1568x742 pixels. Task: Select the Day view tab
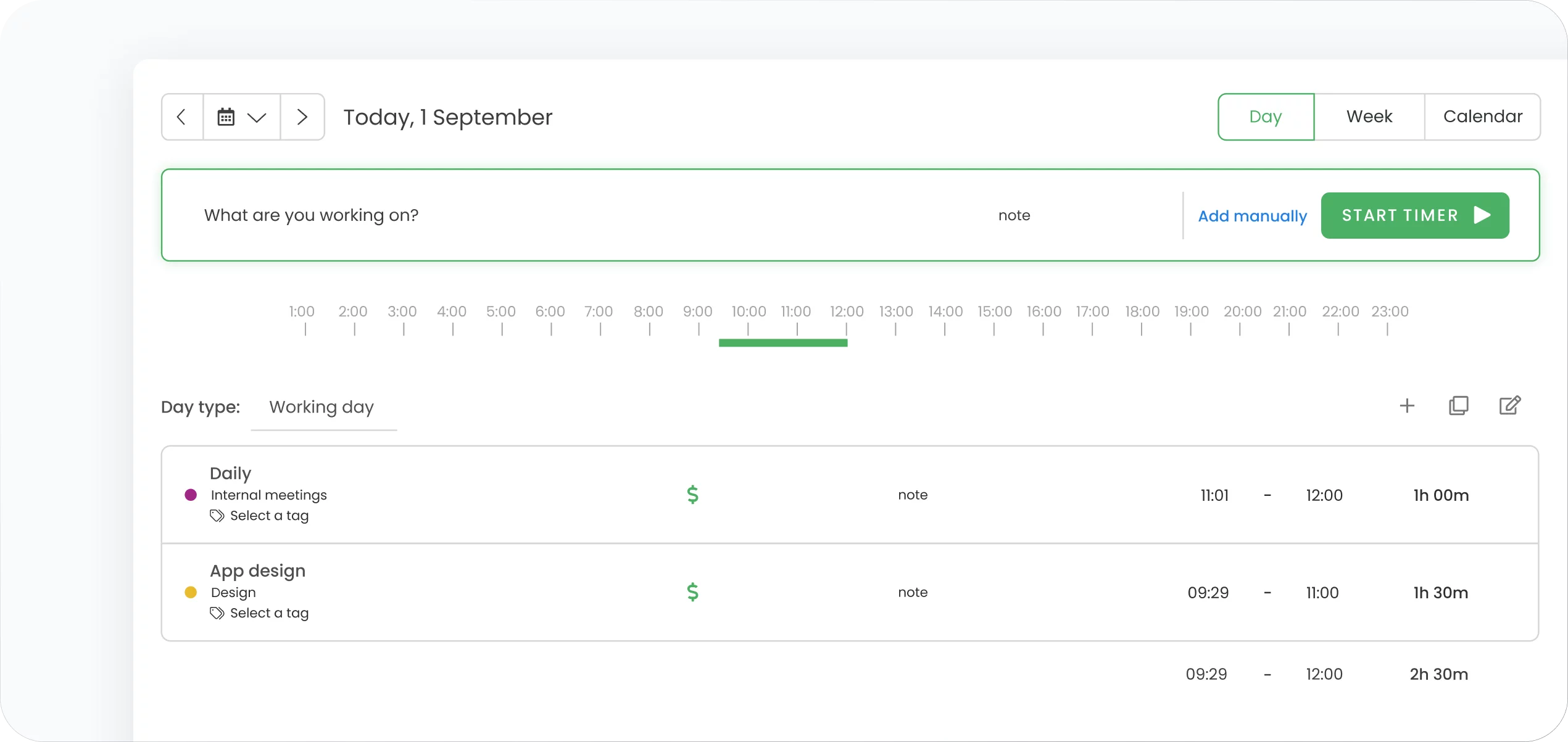tap(1266, 117)
